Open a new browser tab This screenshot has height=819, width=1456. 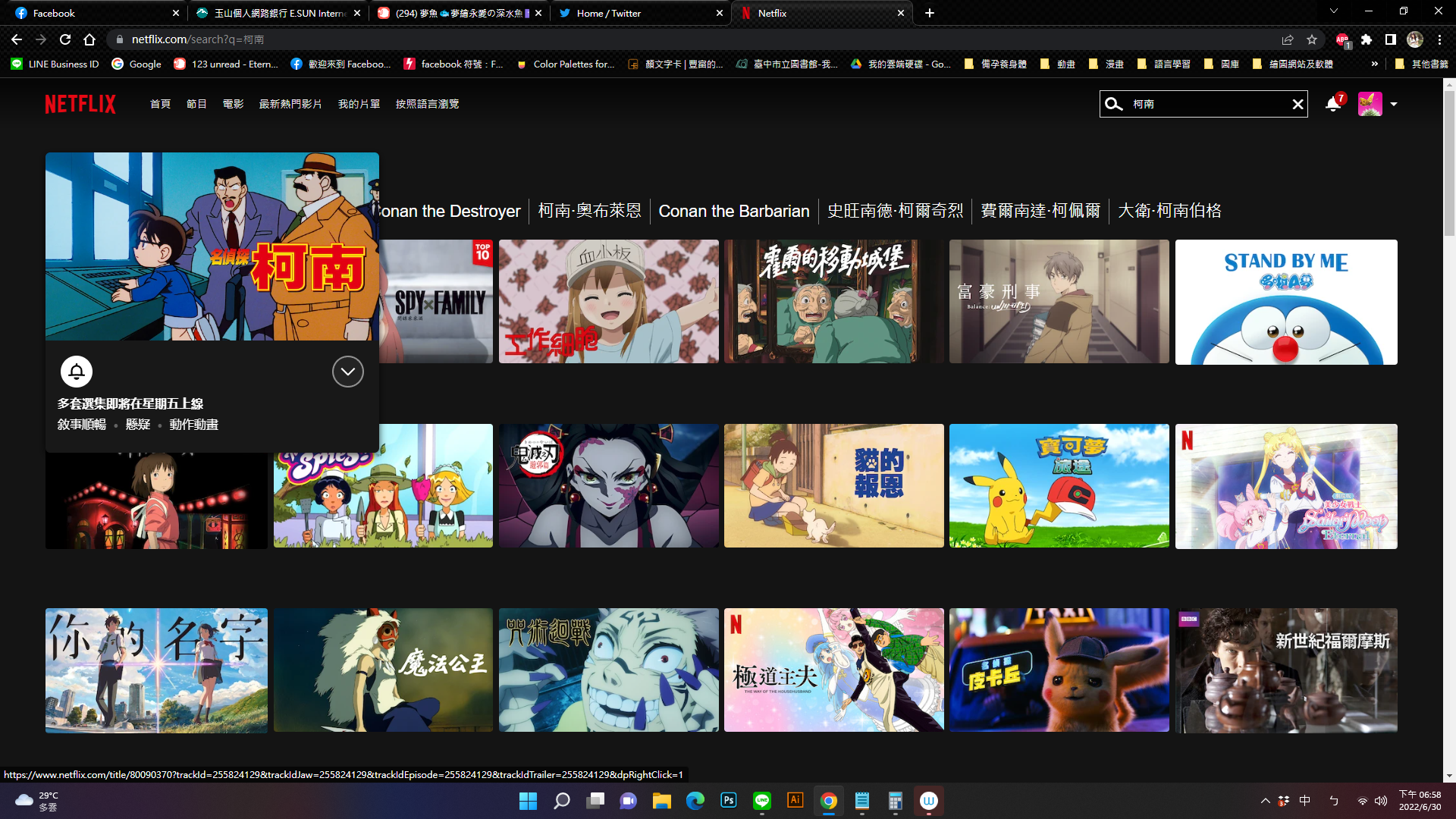point(930,13)
